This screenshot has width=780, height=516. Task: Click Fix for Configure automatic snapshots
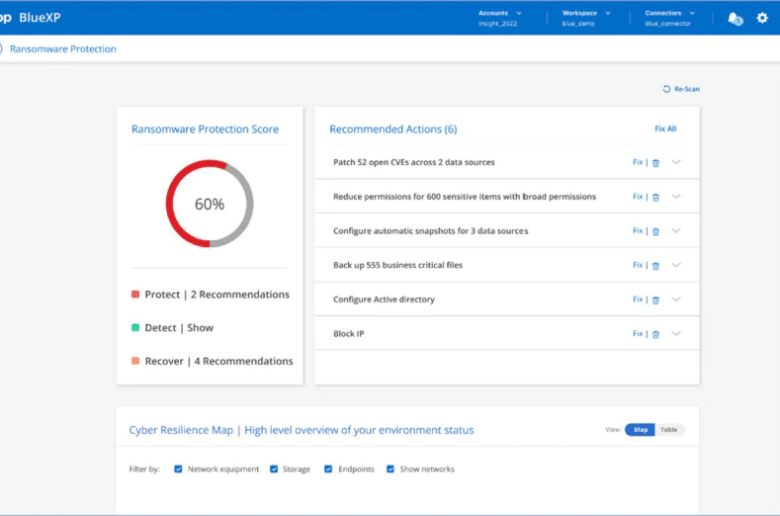pyautogui.click(x=637, y=230)
